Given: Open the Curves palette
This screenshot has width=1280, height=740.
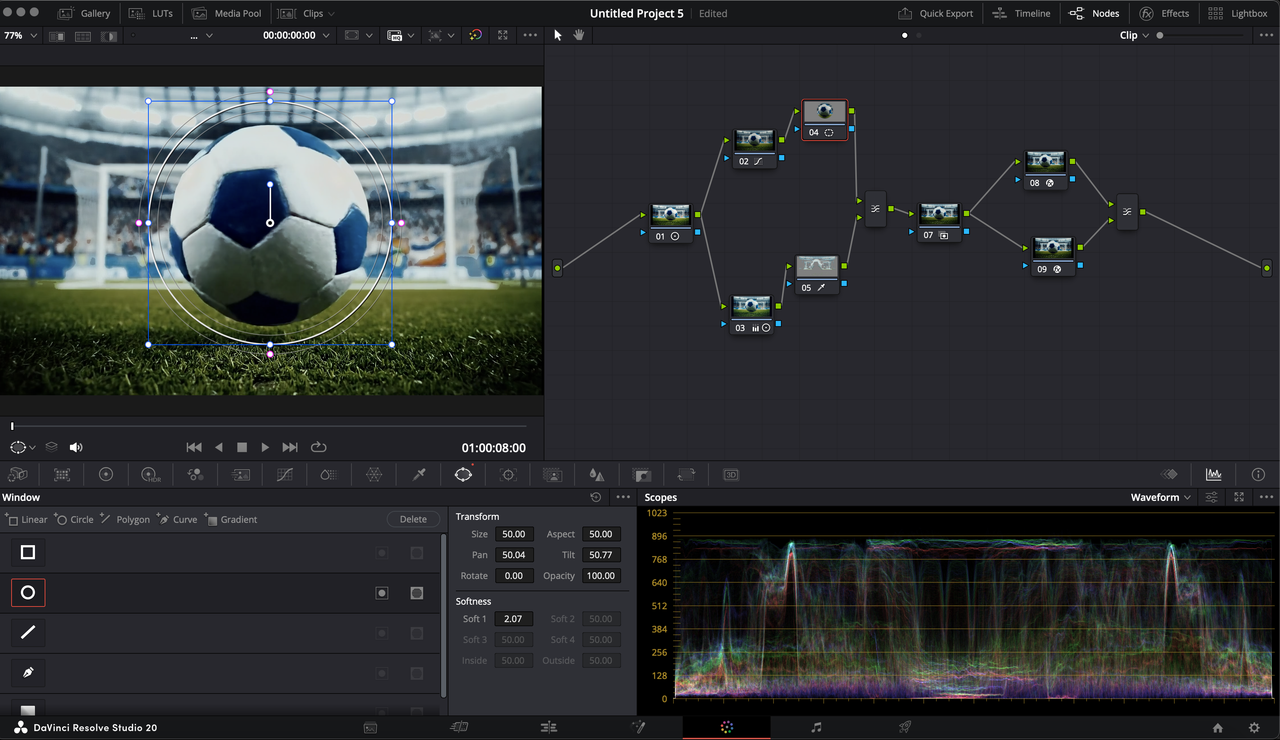Looking at the screenshot, I should [x=284, y=475].
